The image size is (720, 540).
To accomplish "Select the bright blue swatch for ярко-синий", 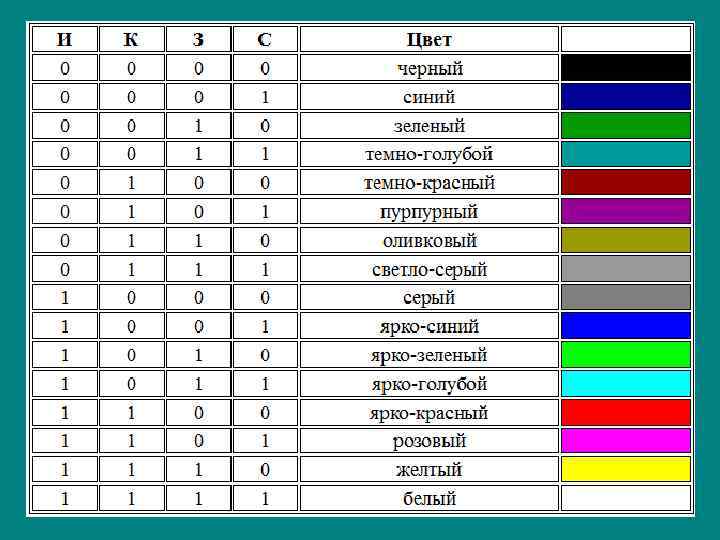I will pyautogui.click(x=626, y=326).
